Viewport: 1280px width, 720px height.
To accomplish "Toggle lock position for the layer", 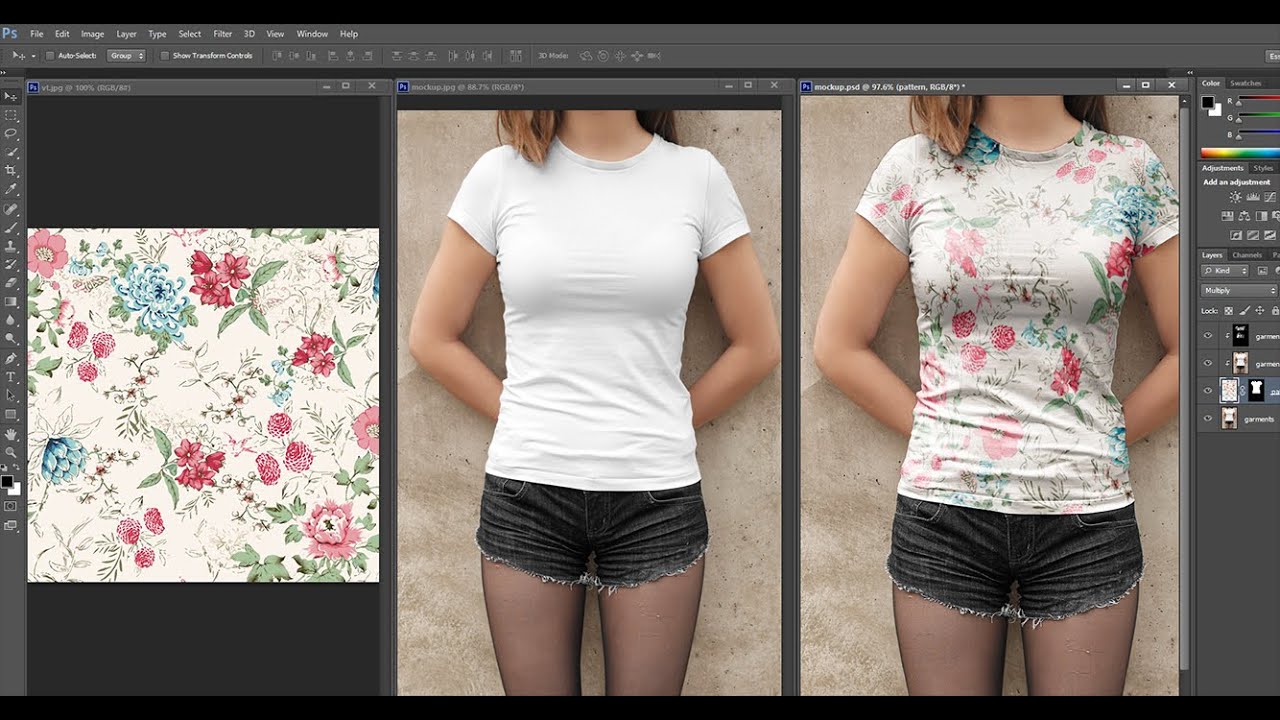I will tap(1259, 311).
